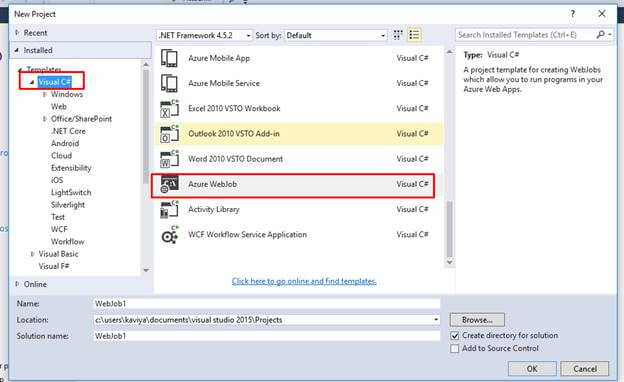Select the Visual F# node
Viewport: 624px width, 382px height.
[54, 266]
